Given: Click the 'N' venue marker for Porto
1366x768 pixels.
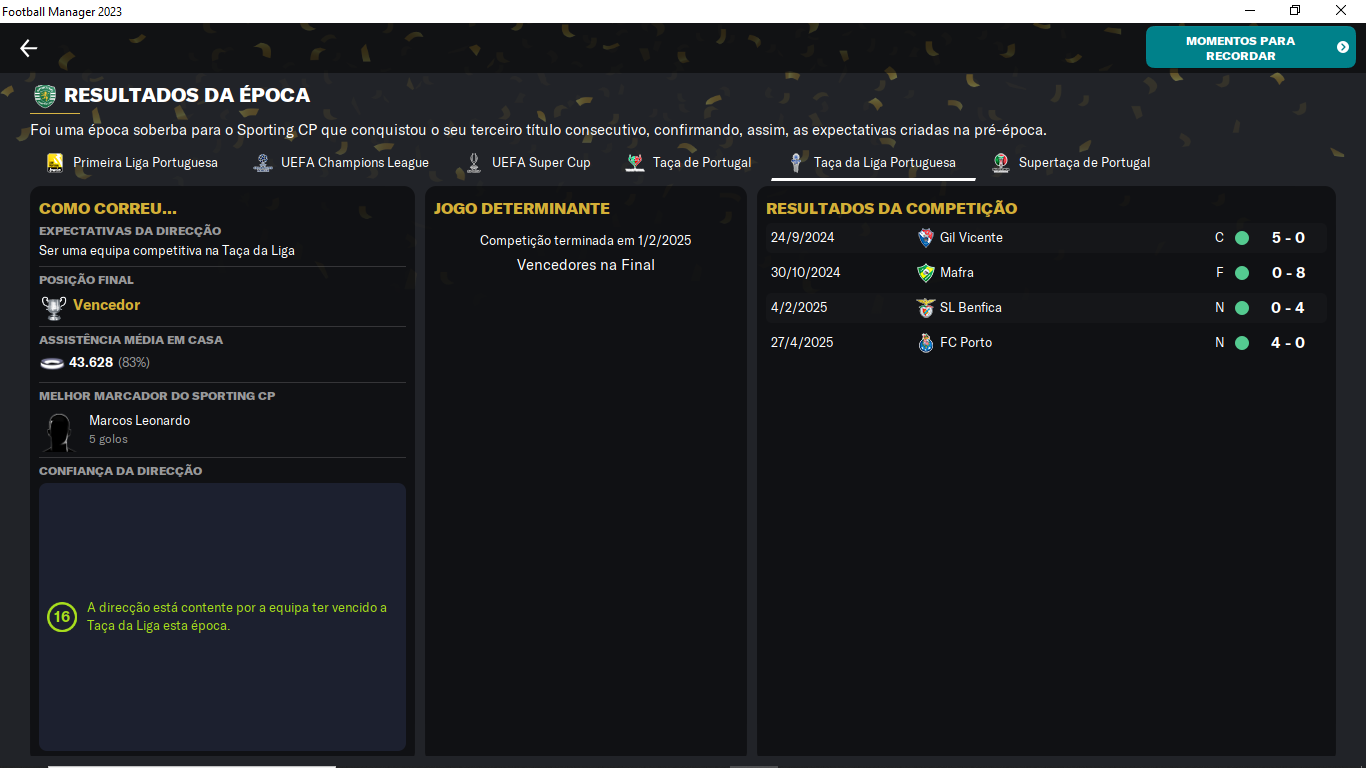Looking at the screenshot, I should pos(1219,343).
